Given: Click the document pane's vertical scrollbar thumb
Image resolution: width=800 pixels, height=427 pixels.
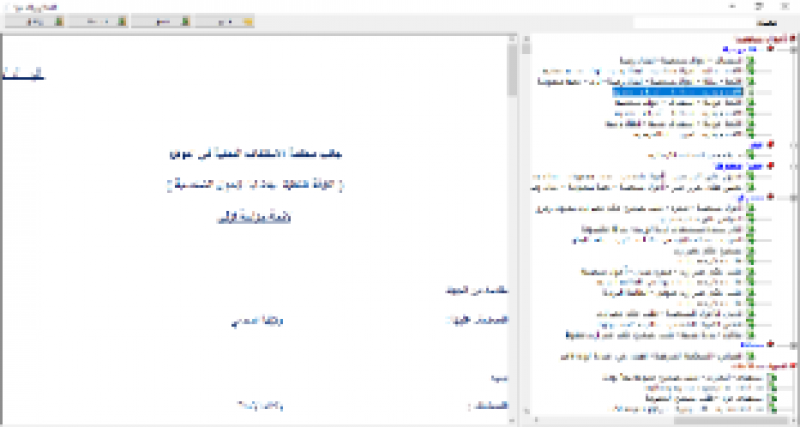Looking at the screenshot, I should 512,69.
